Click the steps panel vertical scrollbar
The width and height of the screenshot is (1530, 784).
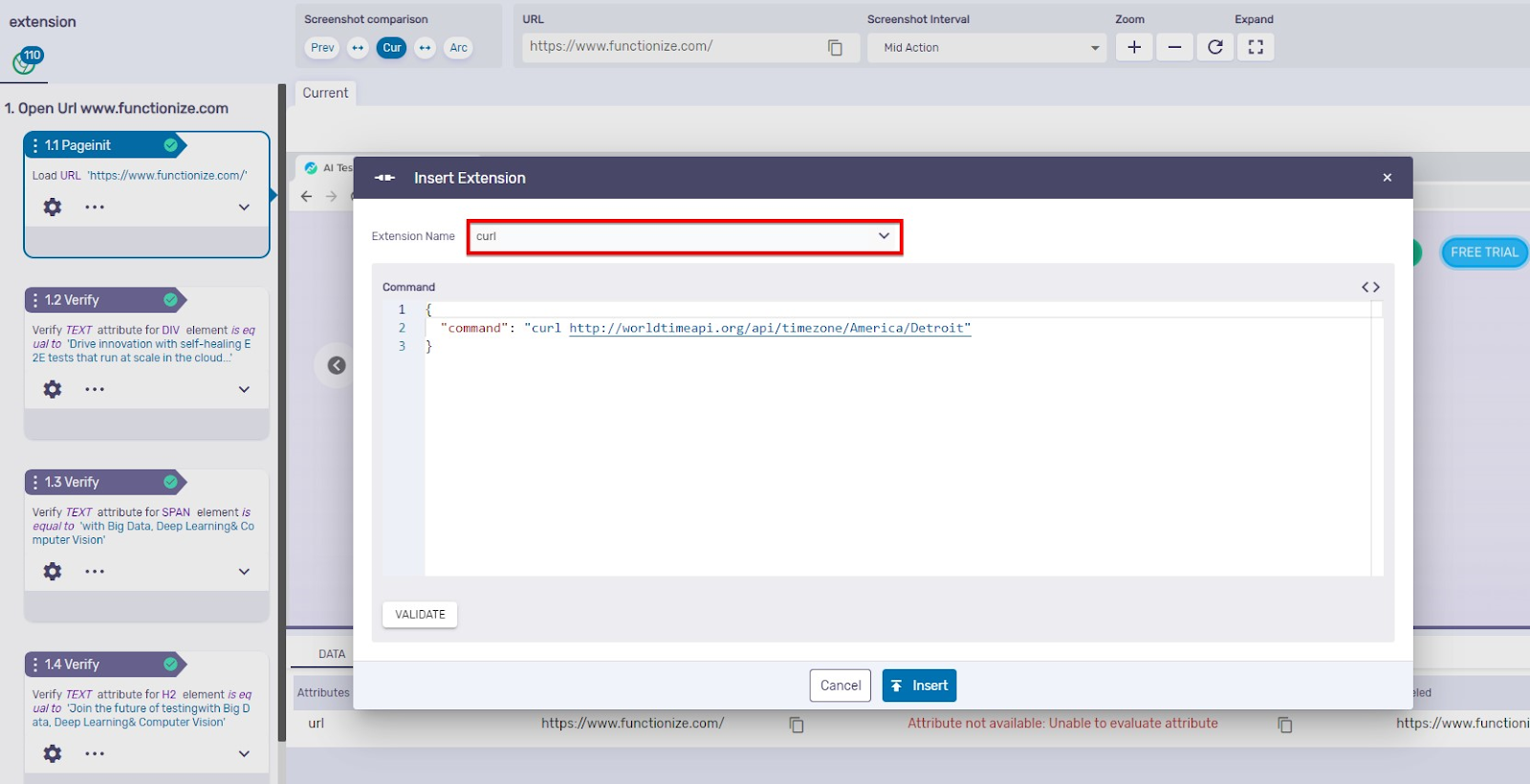pos(282,411)
